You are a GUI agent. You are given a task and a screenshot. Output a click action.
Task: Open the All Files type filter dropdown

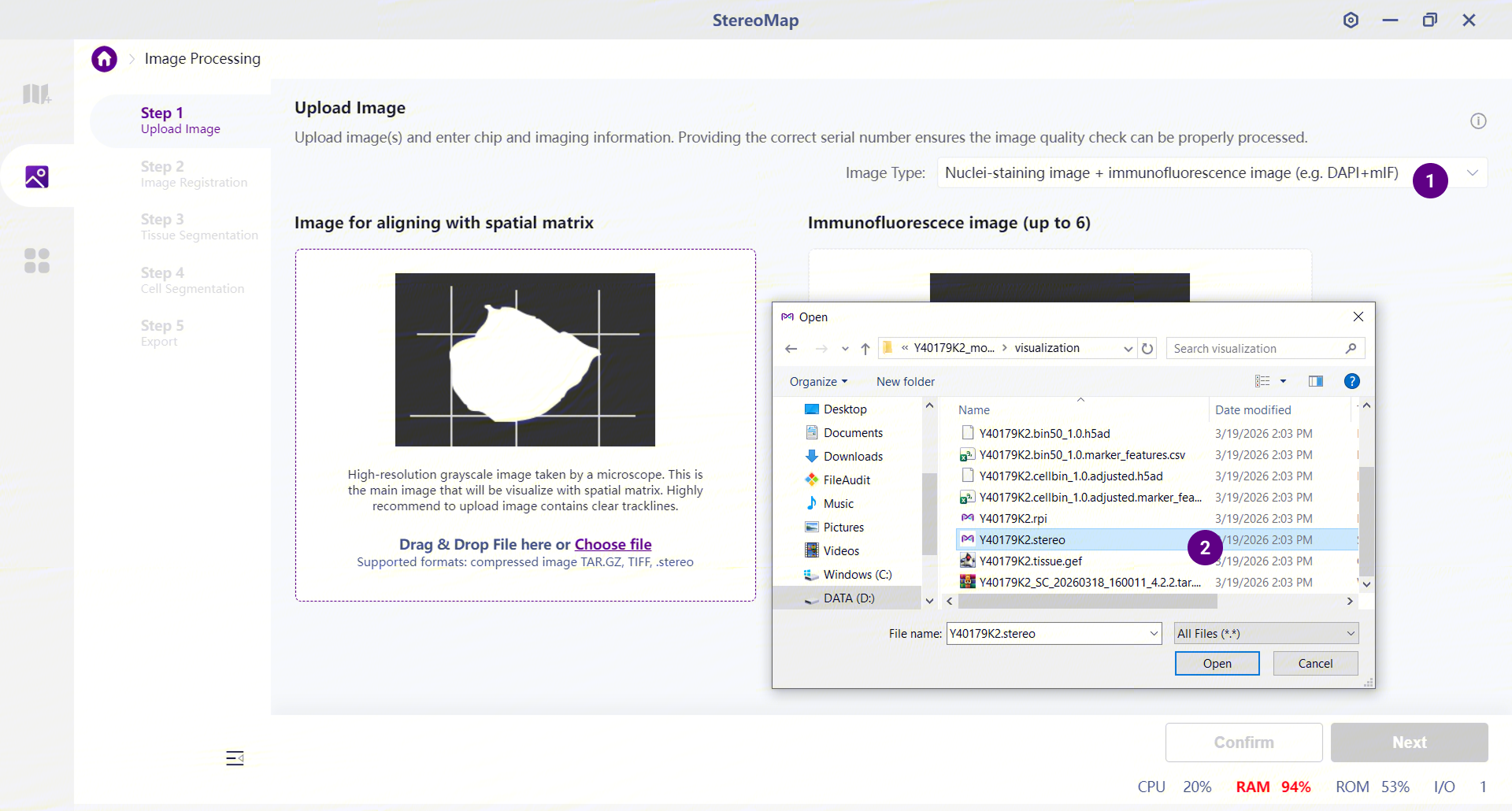pyautogui.click(x=1266, y=633)
